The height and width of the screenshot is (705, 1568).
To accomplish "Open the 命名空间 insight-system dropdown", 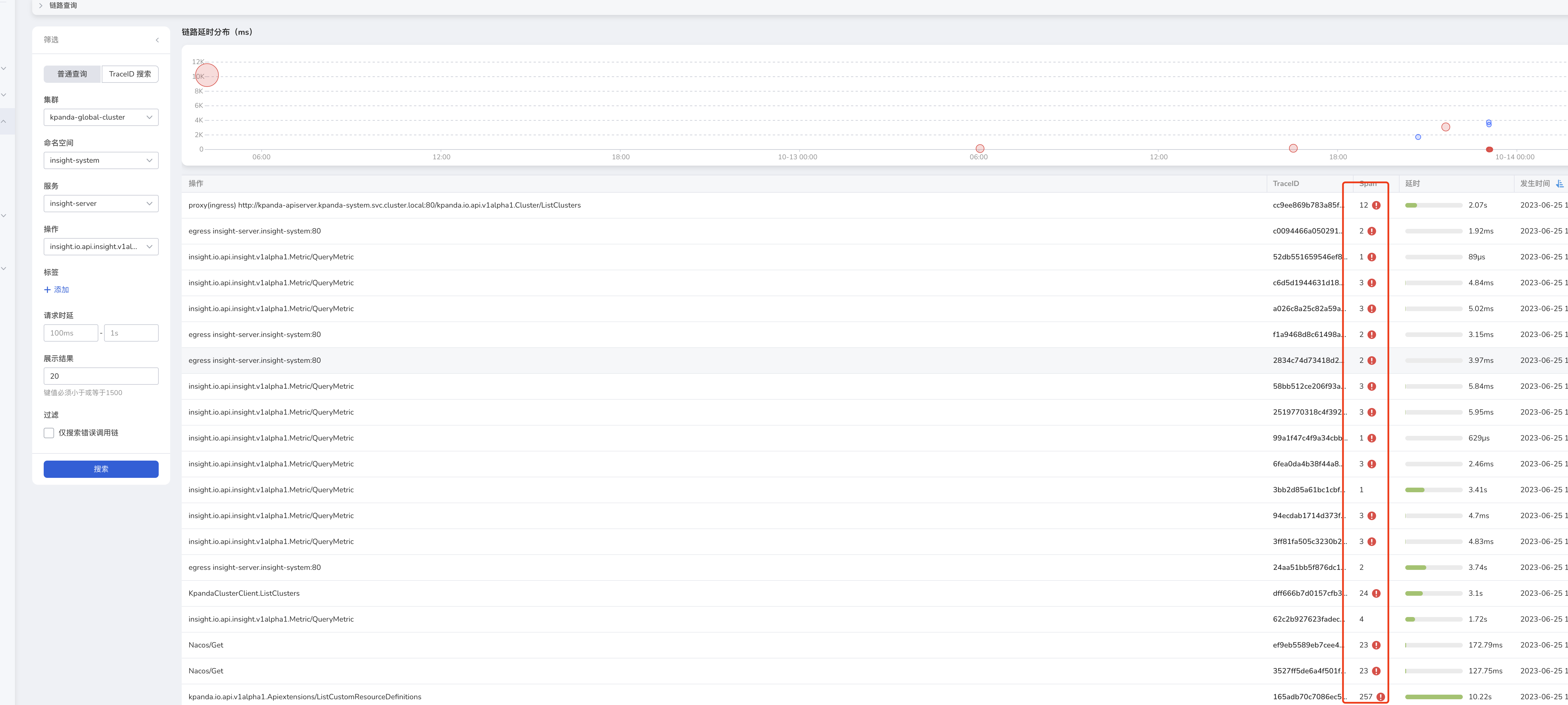I will tap(101, 161).
